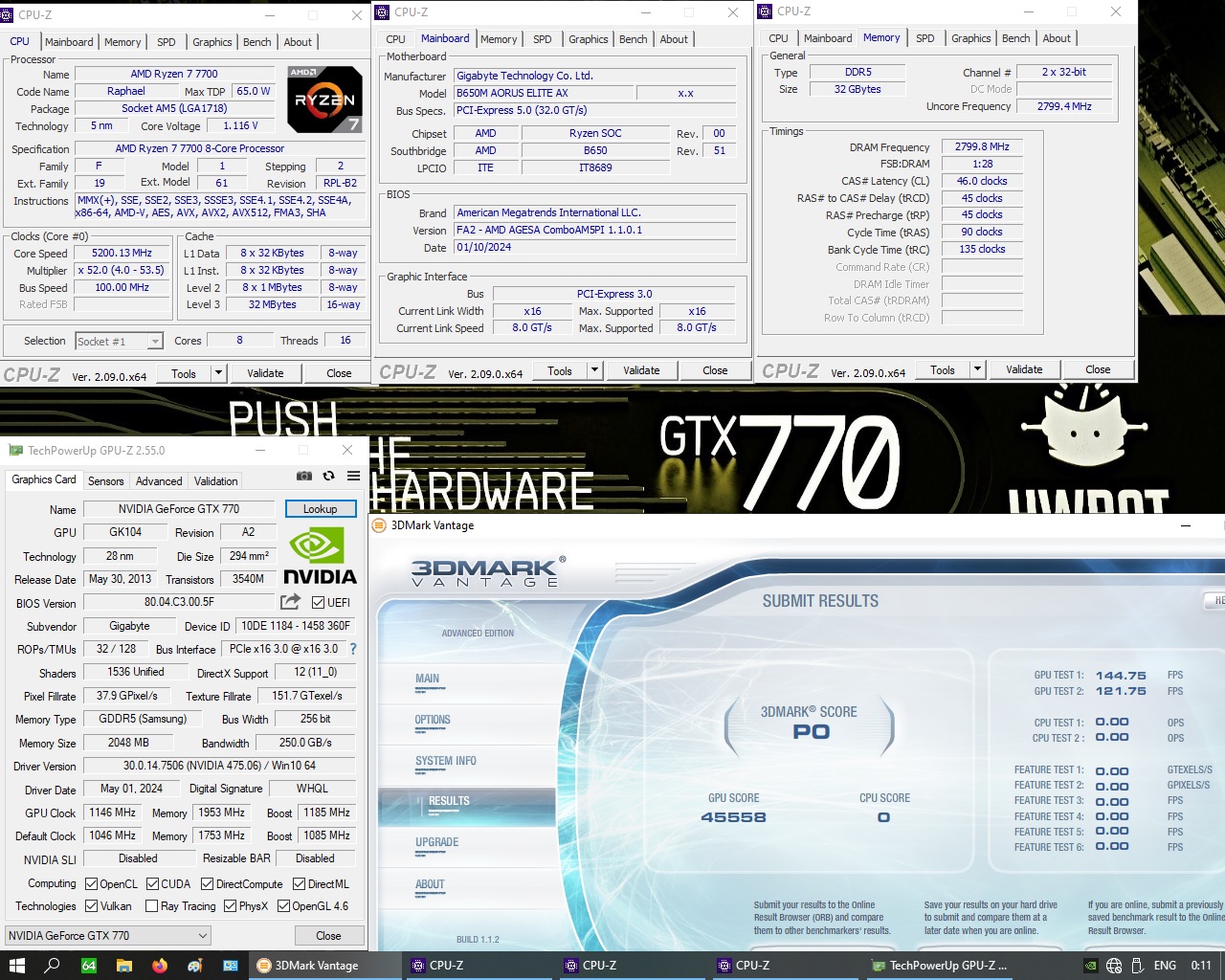Click the Close button in GPU-Z
This screenshot has width=1225, height=980.
328,935
